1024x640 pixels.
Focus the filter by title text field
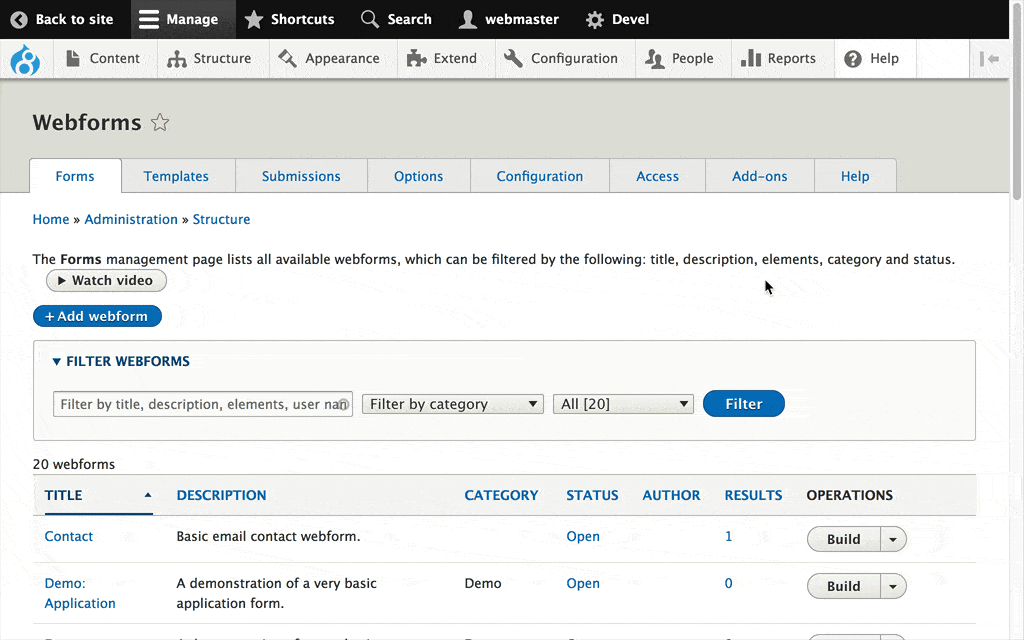[x=203, y=404]
